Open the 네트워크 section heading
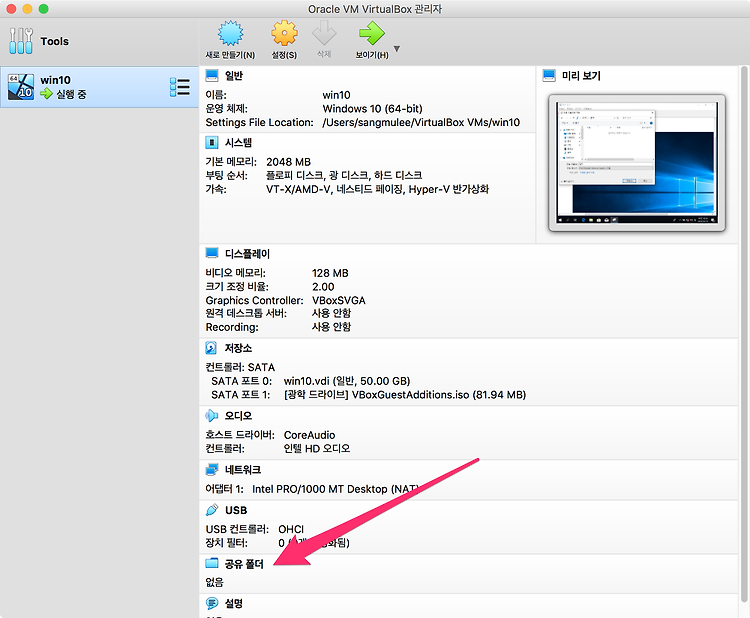The image size is (750, 618). pyautogui.click(x=243, y=470)
